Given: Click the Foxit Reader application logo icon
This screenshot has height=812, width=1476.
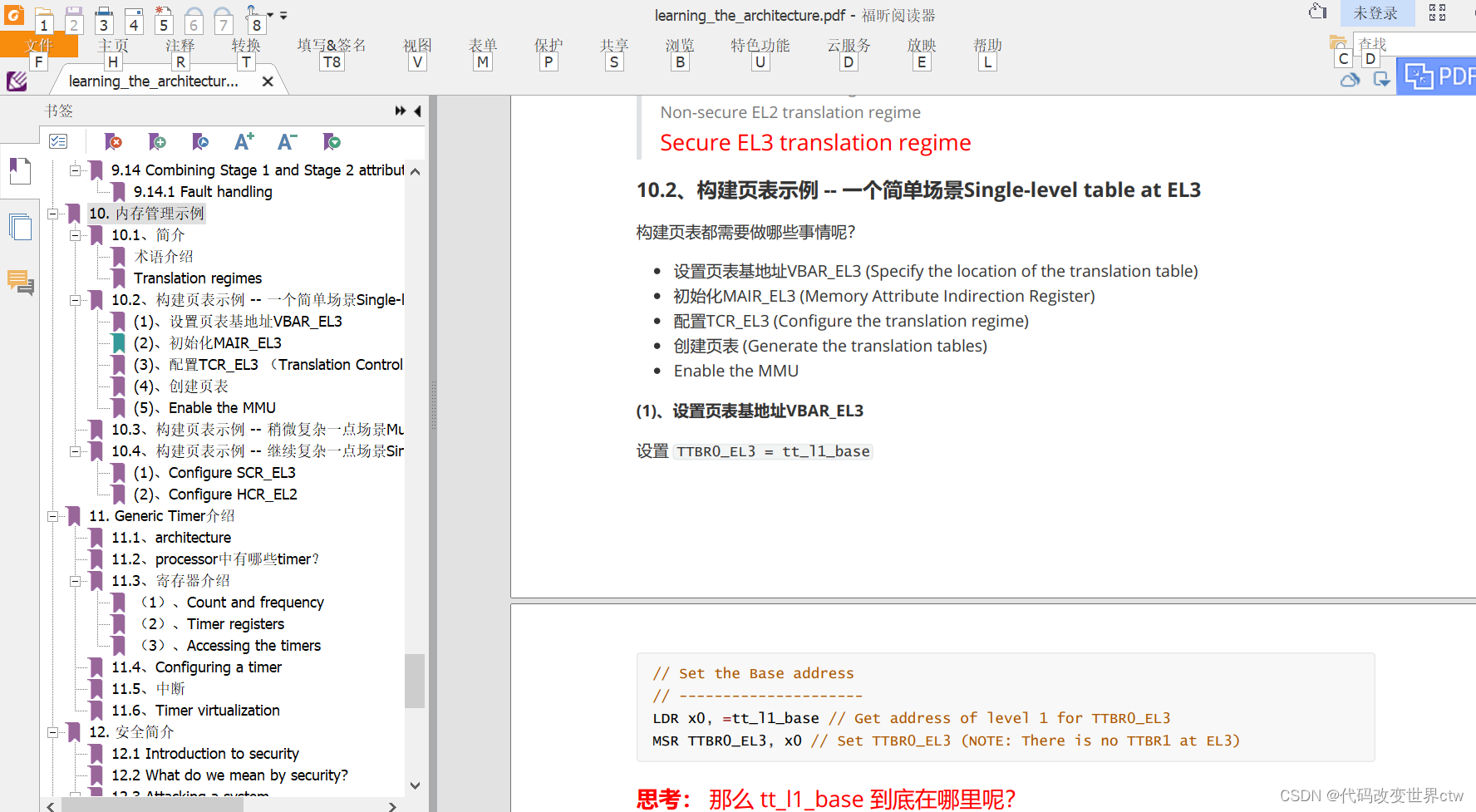Looking at the screenshot, I should point(14,14).
